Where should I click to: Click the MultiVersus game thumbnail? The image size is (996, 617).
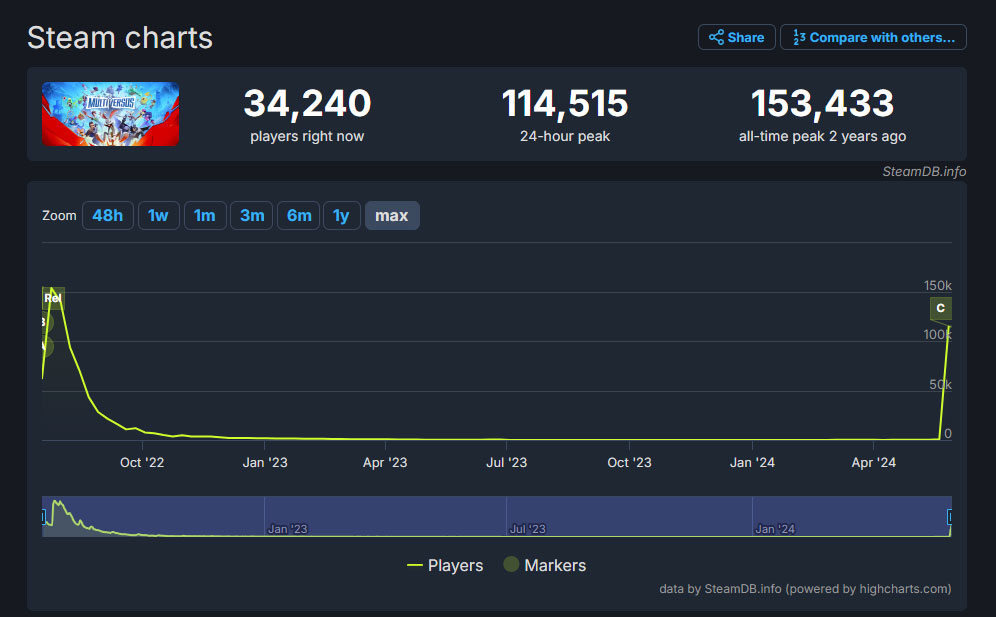pos(111,114)
